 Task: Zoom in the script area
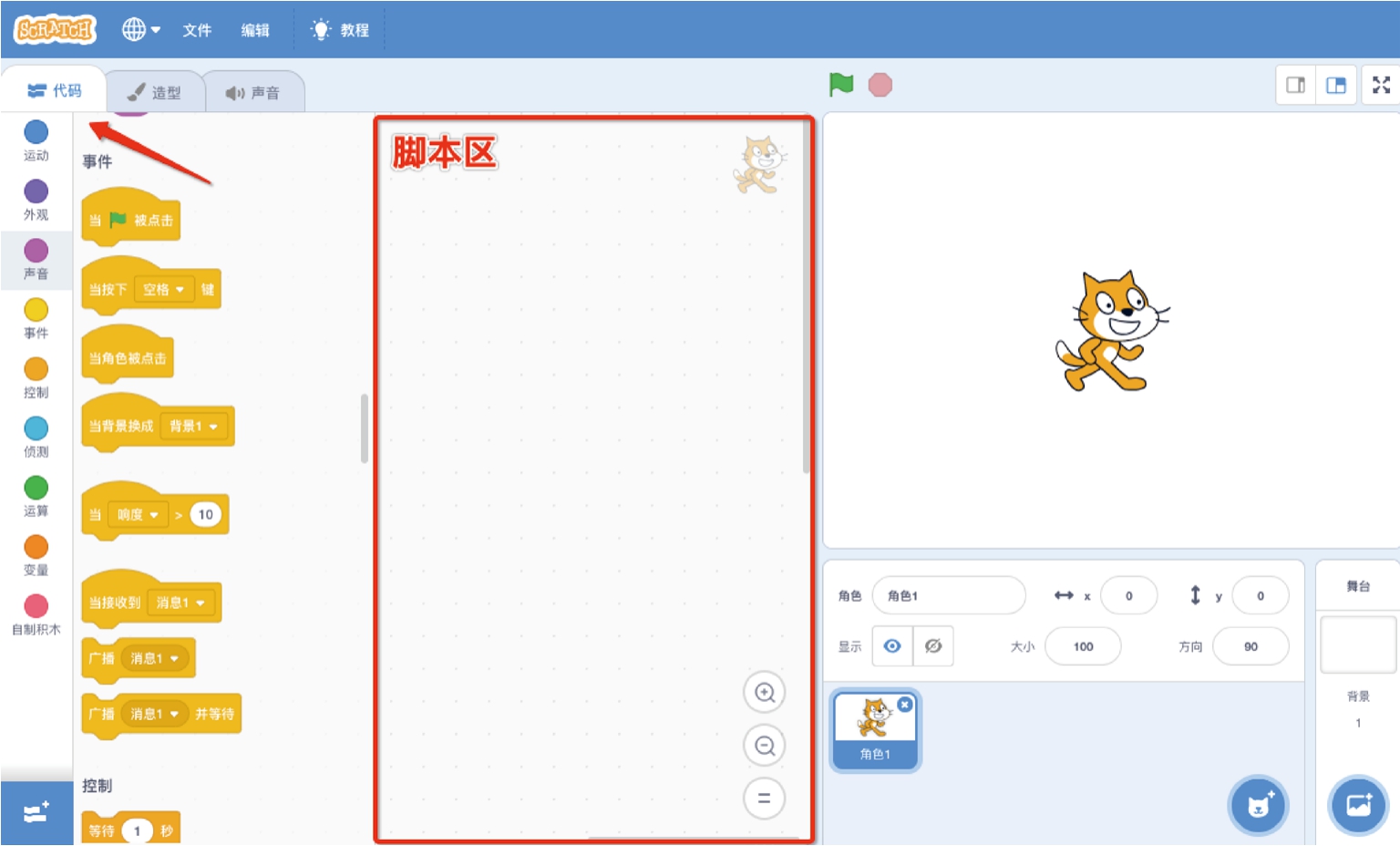(764, 693)
